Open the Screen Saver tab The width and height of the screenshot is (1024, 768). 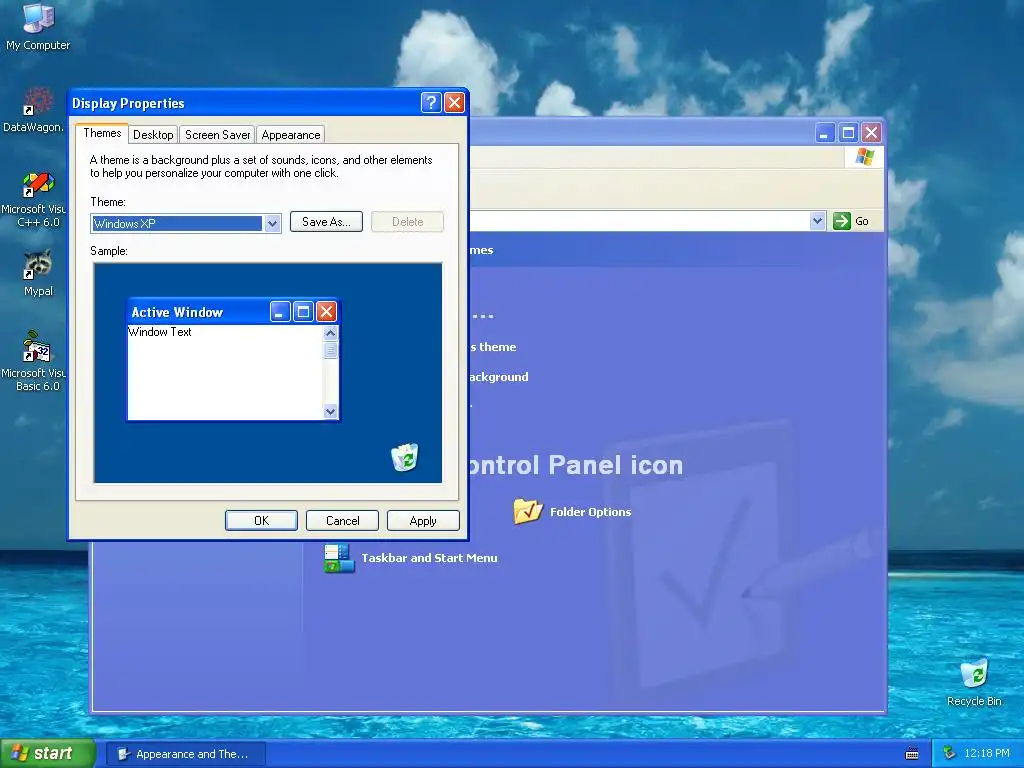[217, 135]
